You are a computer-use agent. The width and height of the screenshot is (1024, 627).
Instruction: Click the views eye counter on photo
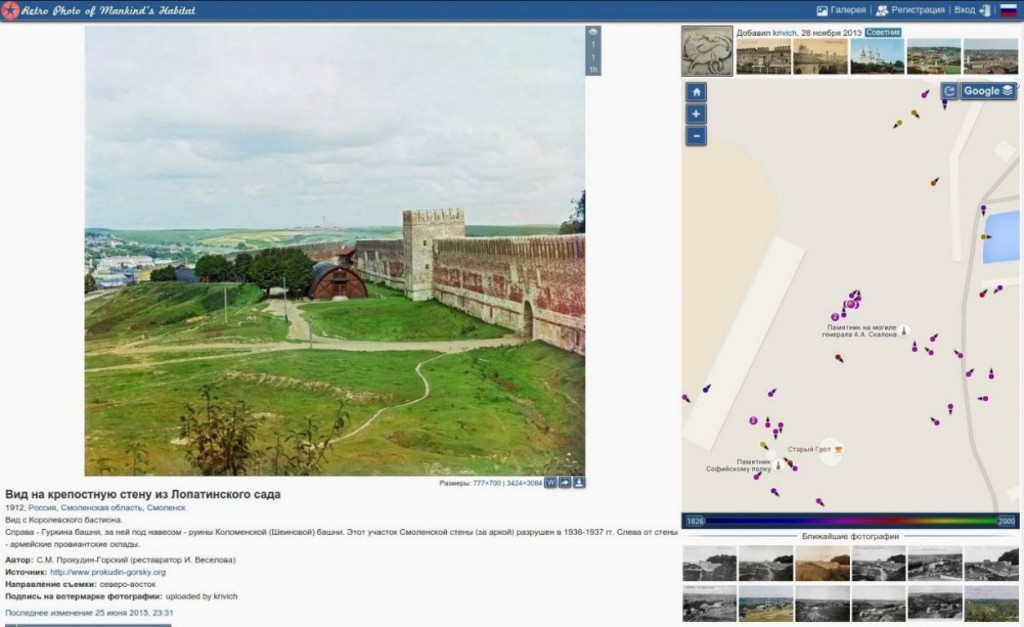593,32
